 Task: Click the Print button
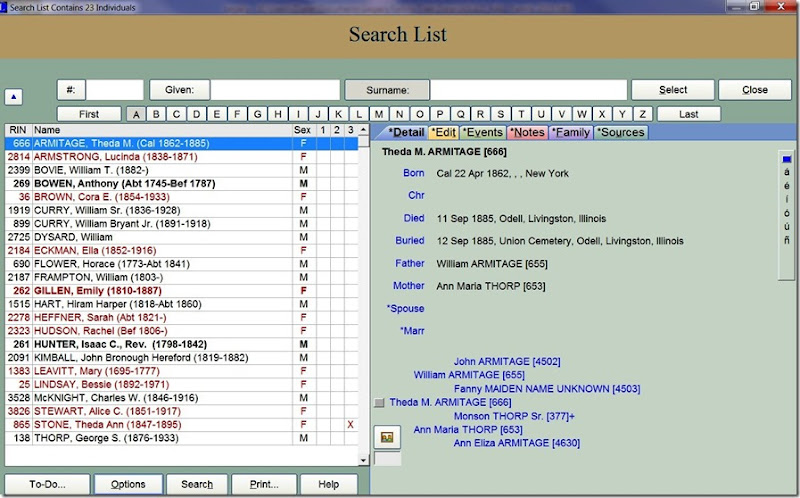click(264, 484)
